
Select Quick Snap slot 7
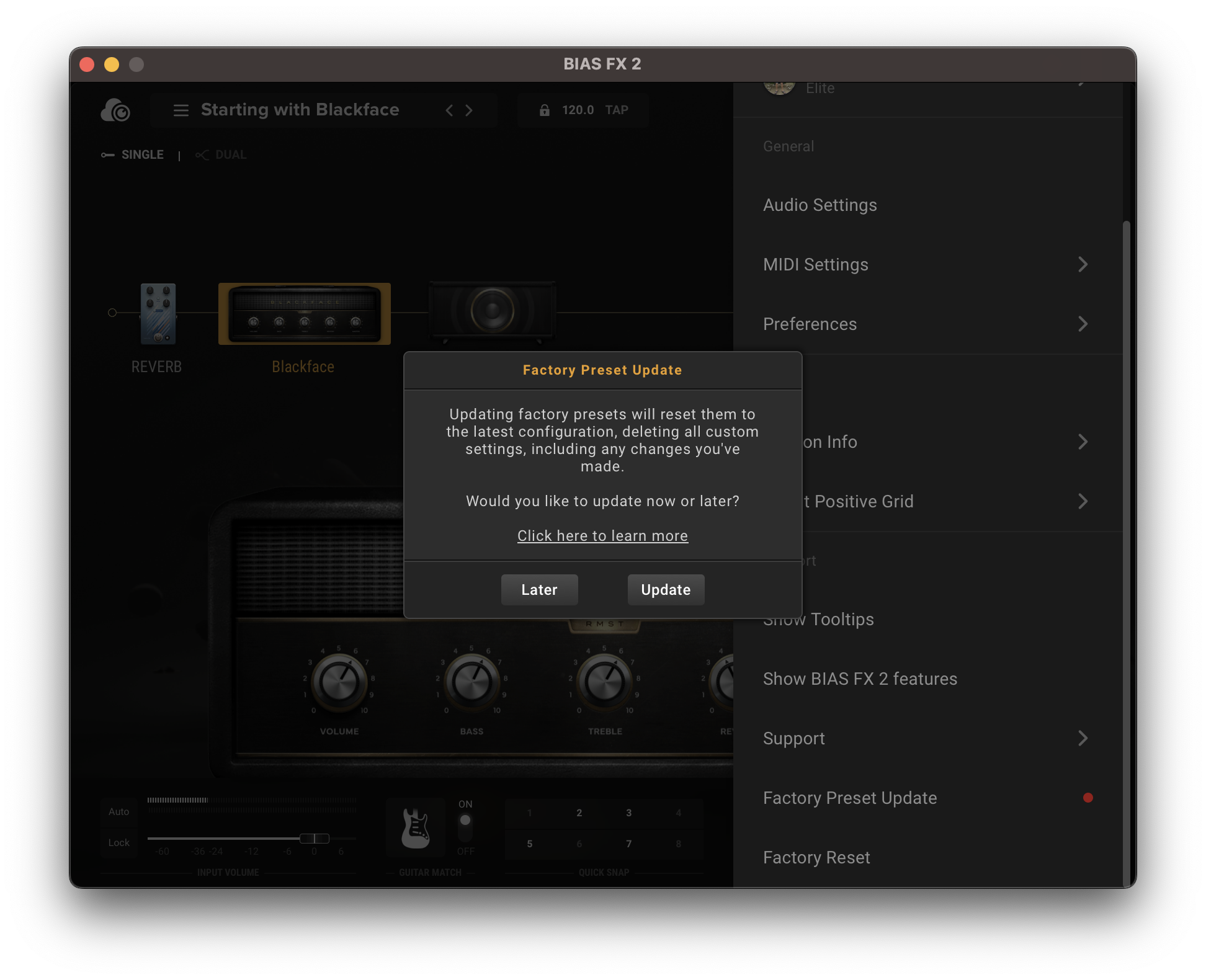tap(629, 844)
